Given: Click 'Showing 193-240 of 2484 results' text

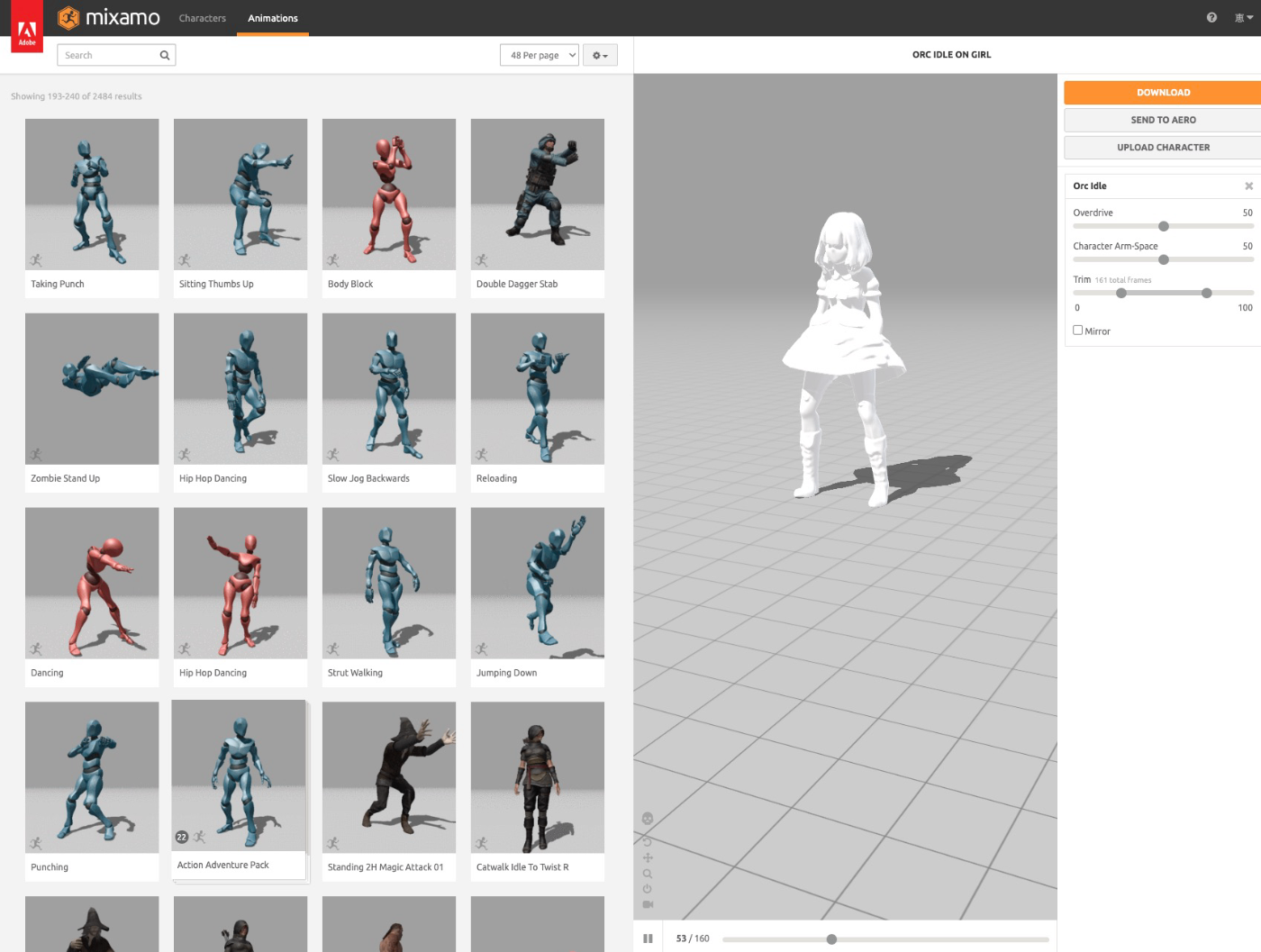Looking at the screenshot, I should [77, 96].
